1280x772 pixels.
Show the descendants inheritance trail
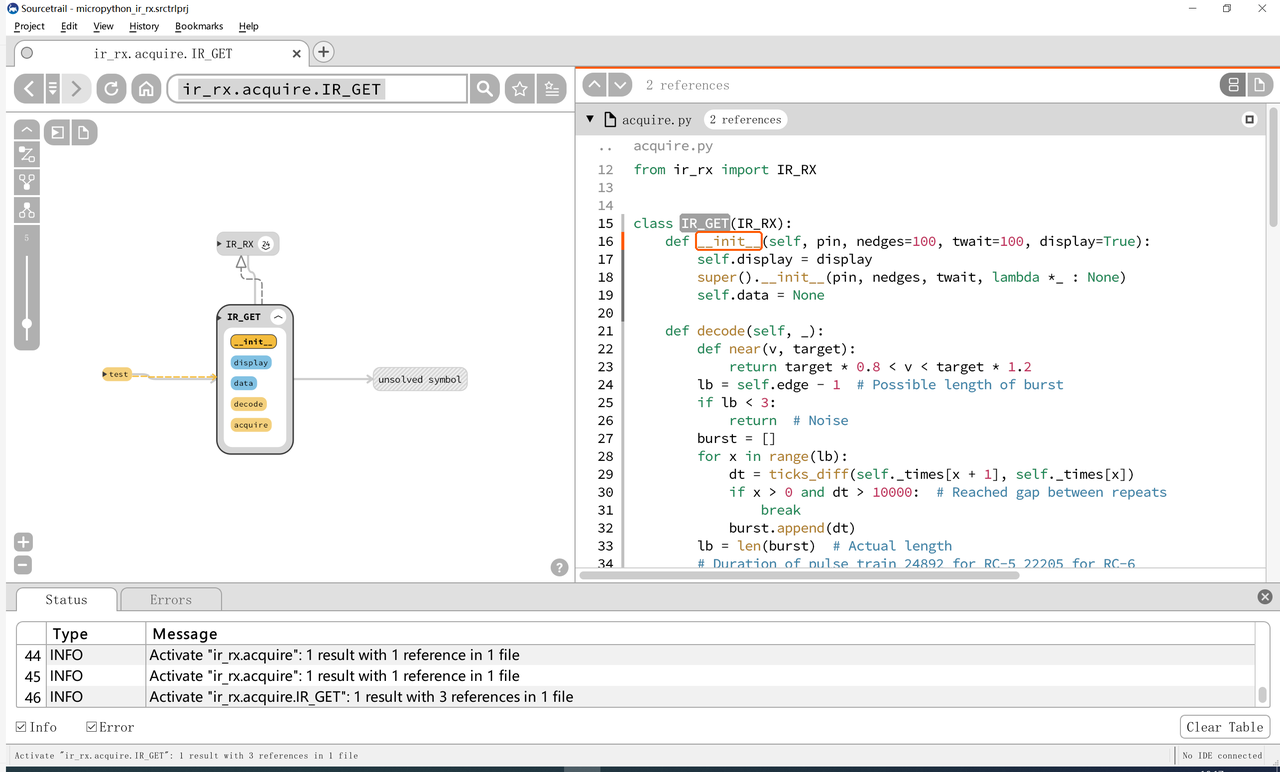[27, 210]
